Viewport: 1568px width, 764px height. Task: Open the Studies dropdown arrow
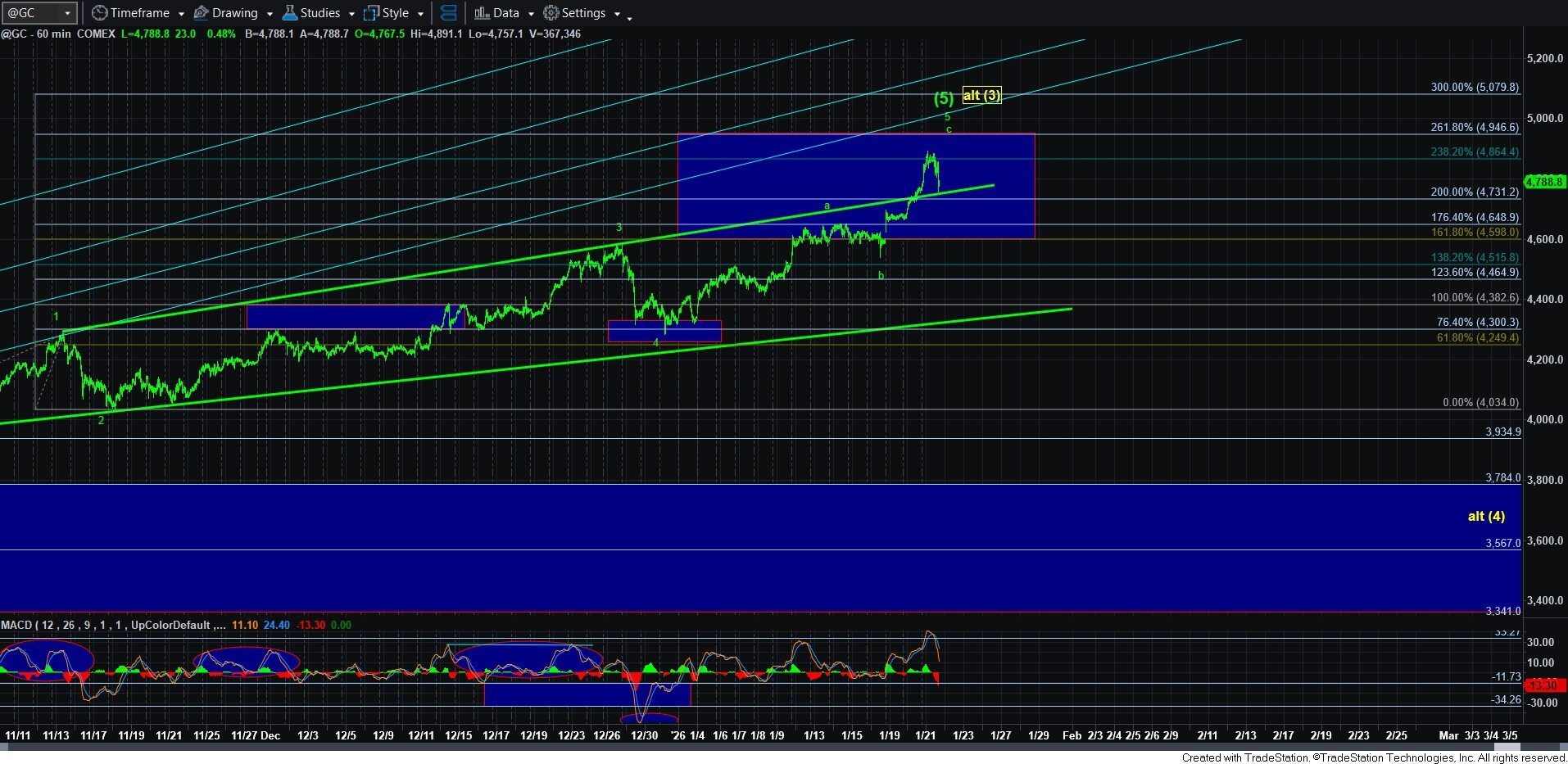[351, 14]
